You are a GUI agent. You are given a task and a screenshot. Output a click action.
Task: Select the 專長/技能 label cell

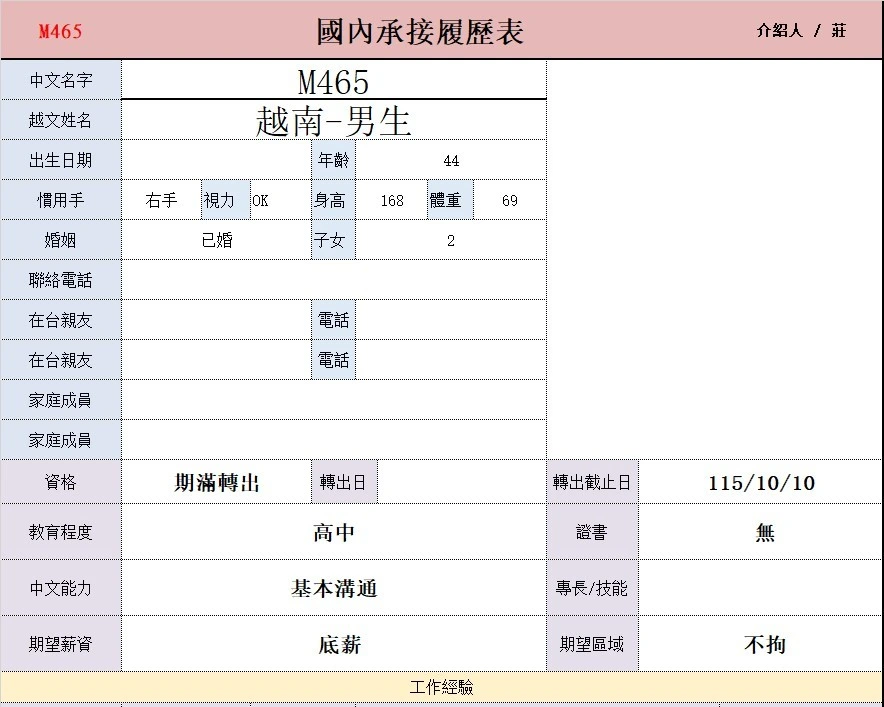(x=592, y=588)
